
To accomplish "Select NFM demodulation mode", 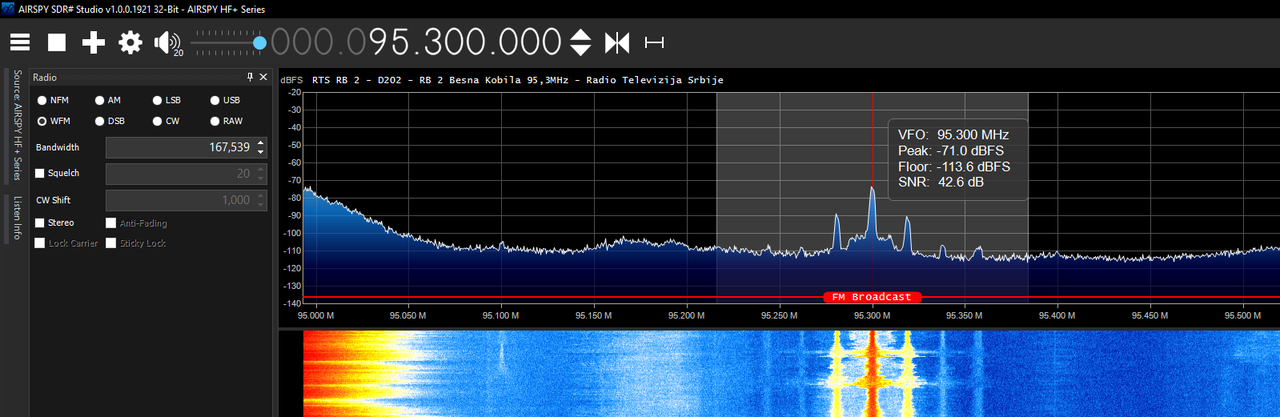I will click(x=42, y=100).
